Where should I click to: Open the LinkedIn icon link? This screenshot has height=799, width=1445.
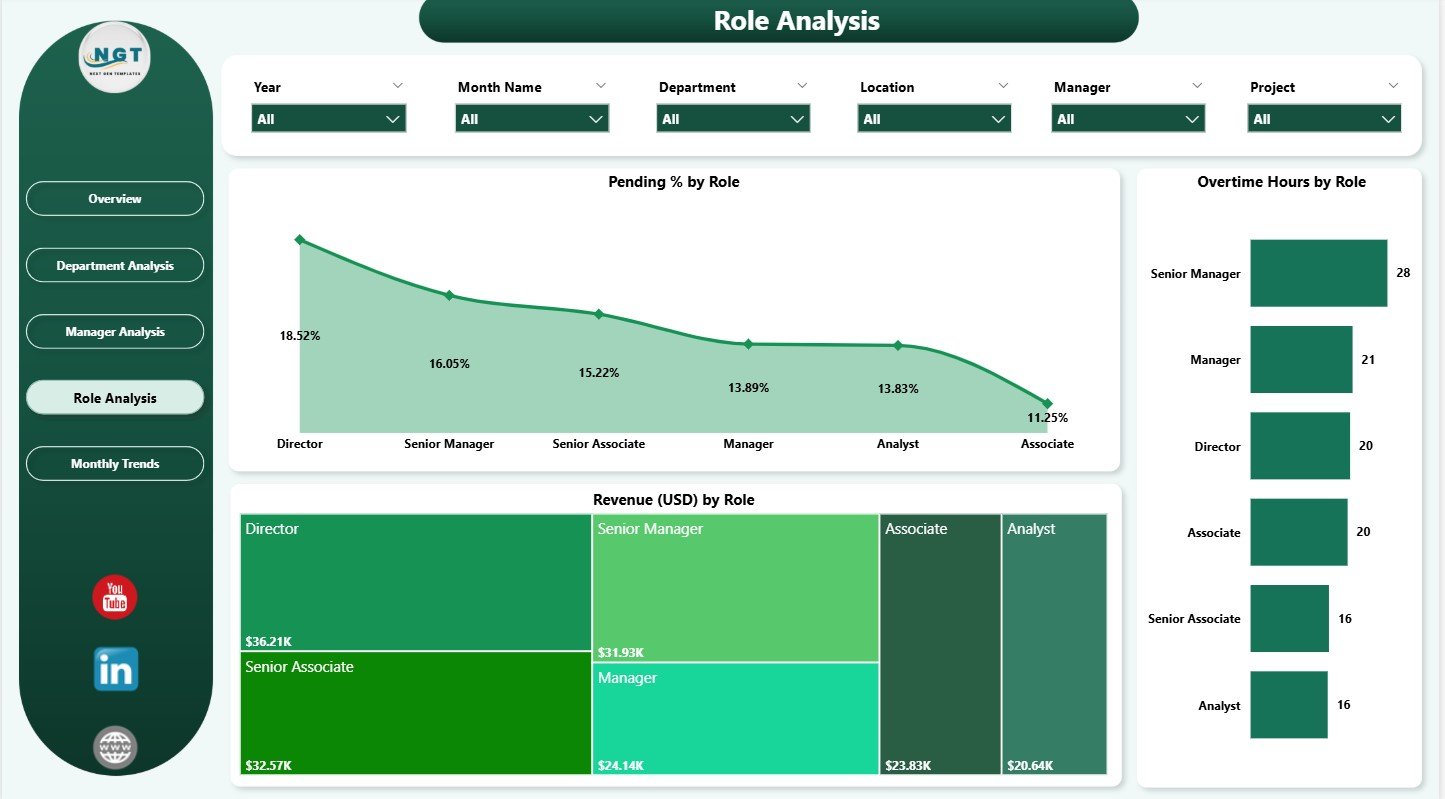[x=116, y=669]
